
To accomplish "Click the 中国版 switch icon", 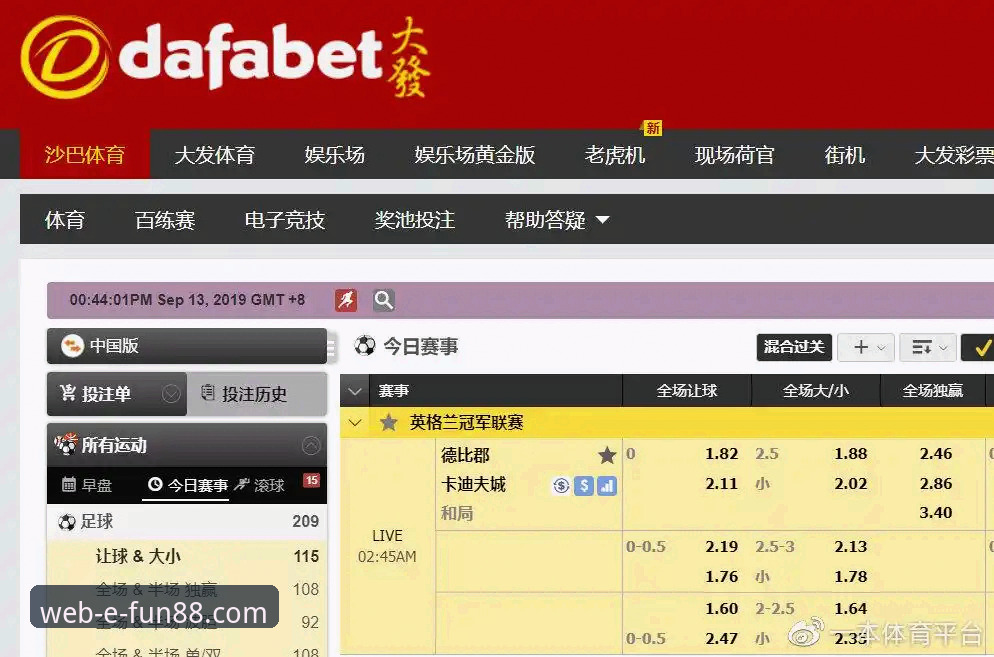I will [72, 346].
